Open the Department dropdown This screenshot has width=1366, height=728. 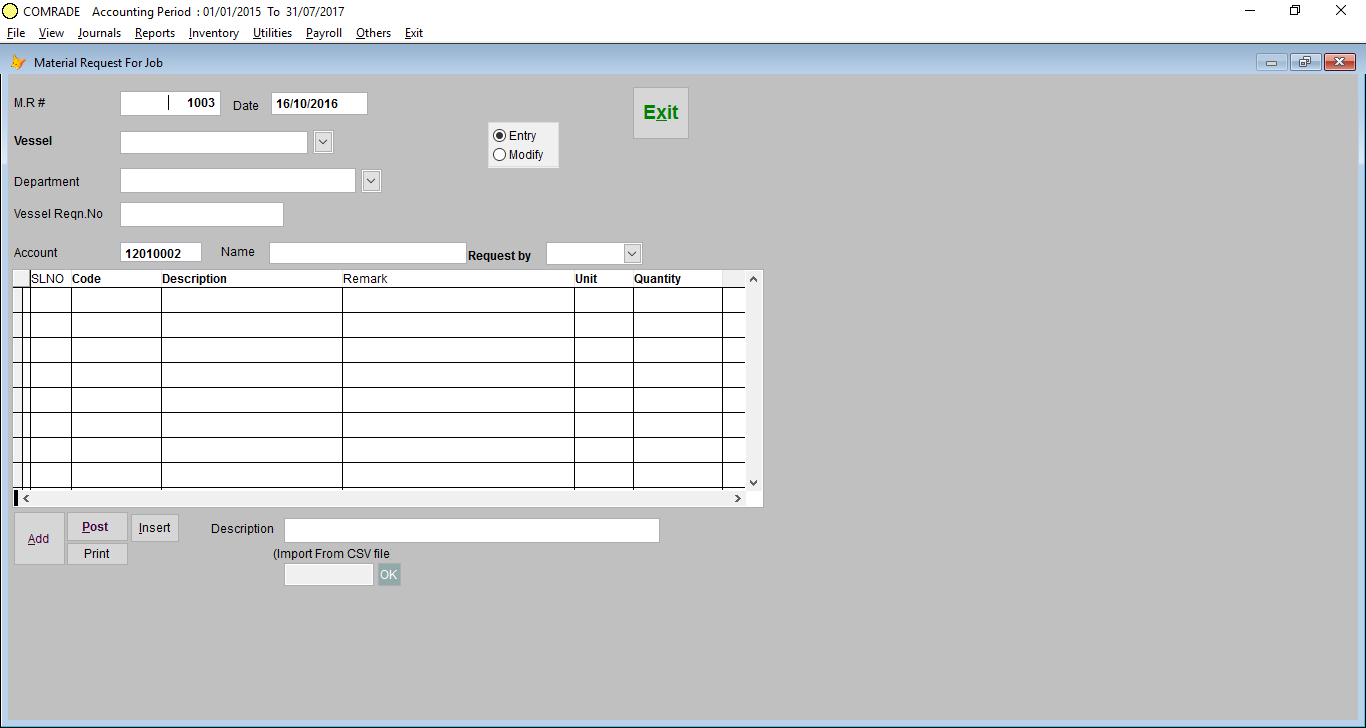pos(371,180)
